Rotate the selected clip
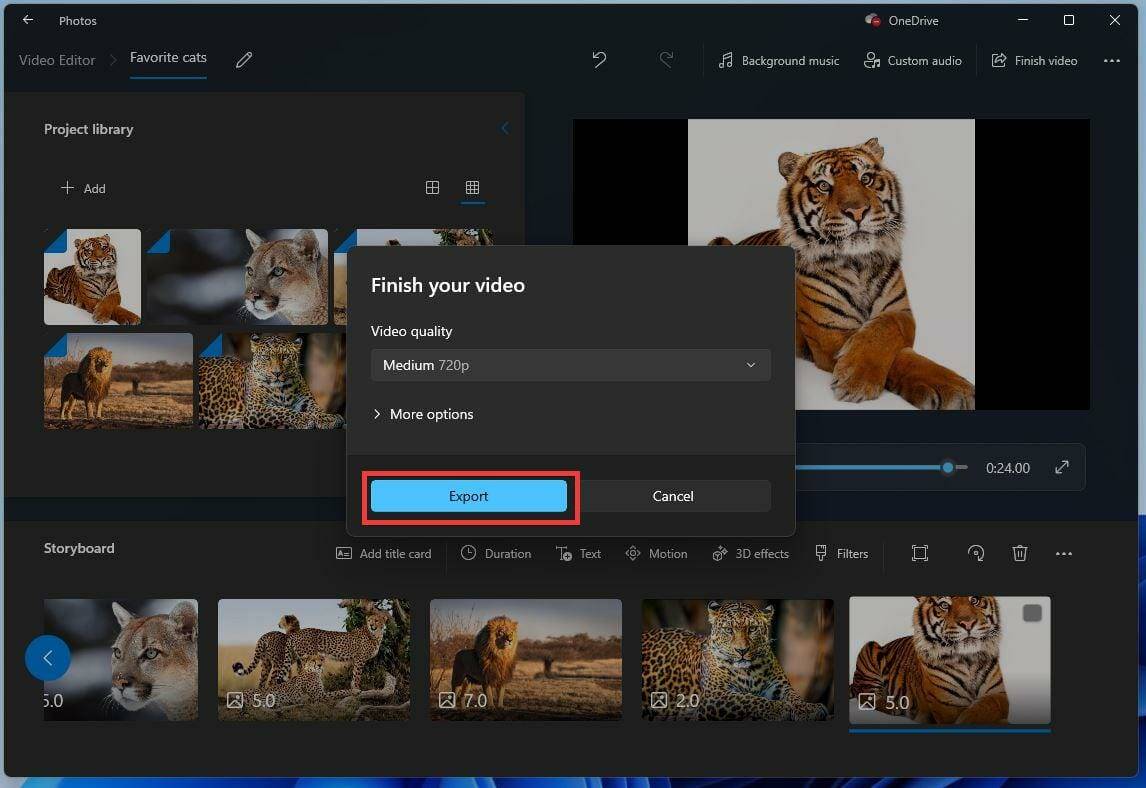The image size is (1146, 788). click(975, 553)
